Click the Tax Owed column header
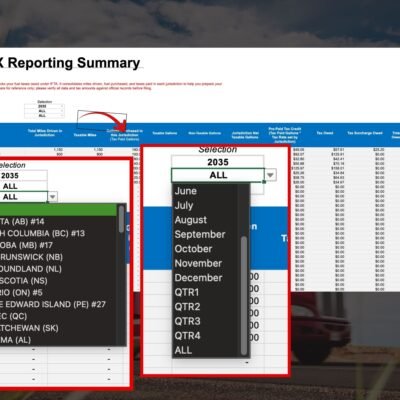 pos(325,133)
